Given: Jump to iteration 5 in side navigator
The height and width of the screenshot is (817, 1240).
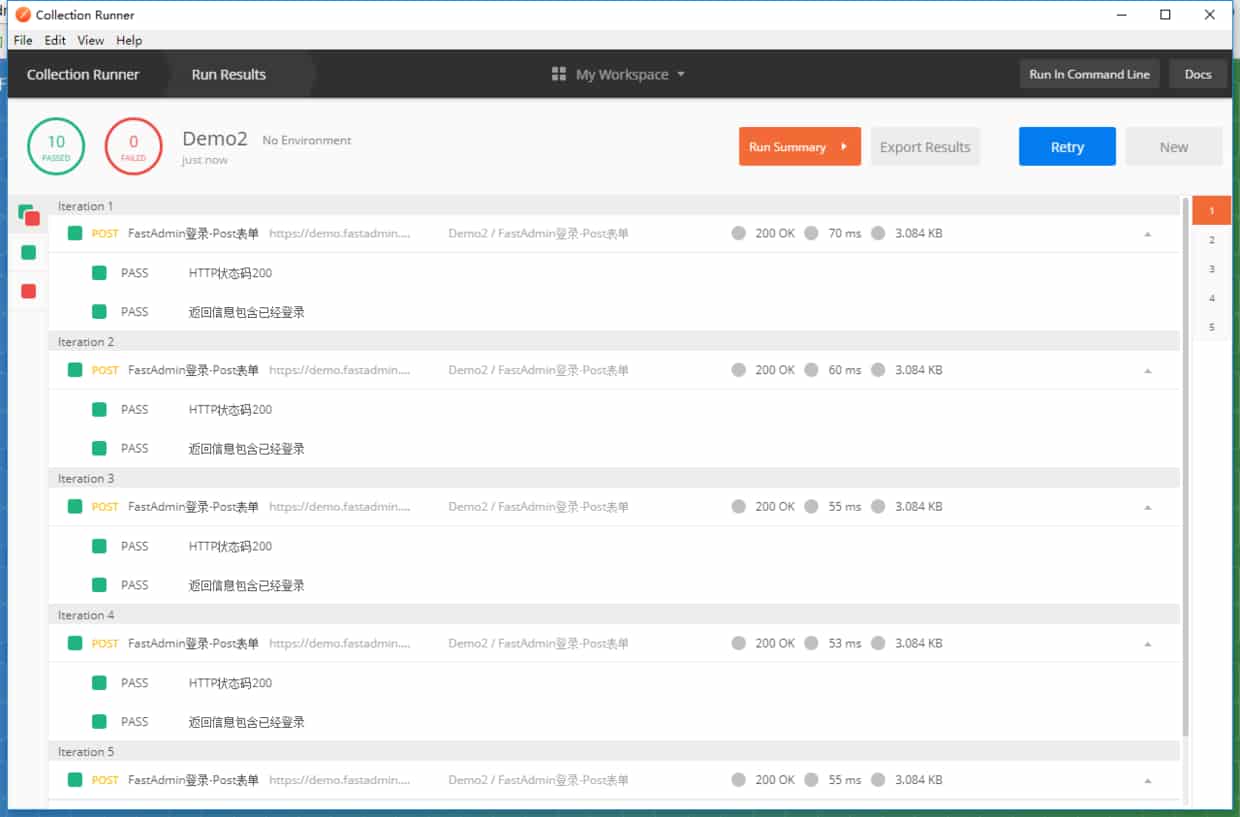Looking at the screenshot, I should point(1211,327).
